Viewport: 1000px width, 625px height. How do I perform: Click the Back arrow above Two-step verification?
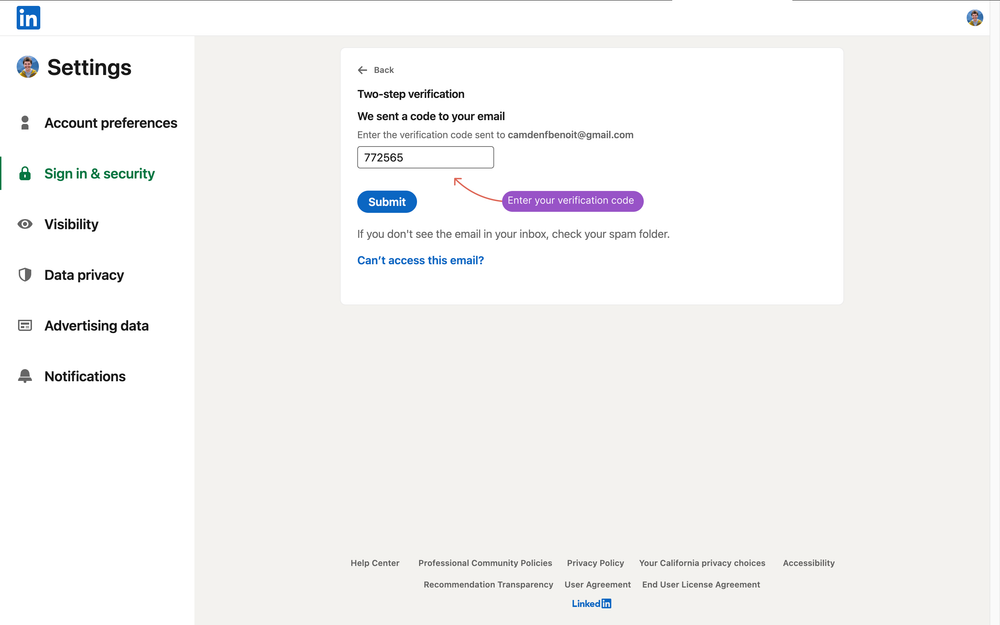(362, 70)
